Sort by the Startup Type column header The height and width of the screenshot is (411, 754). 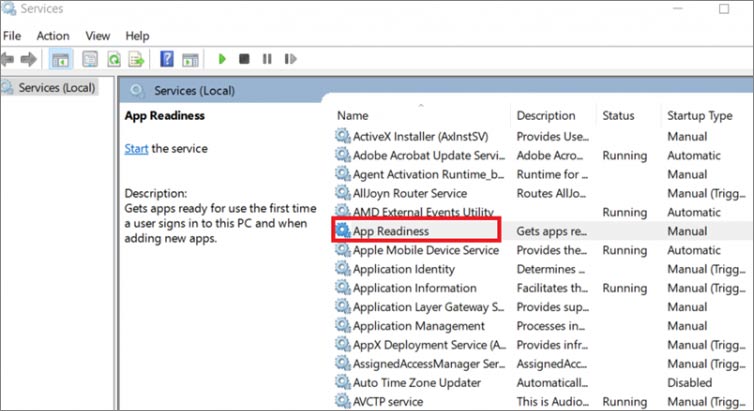click(700, 116)
